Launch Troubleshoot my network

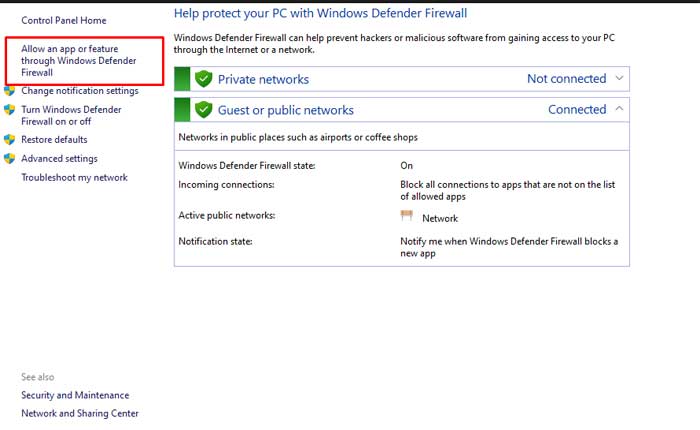pyautogui.click(x=74, y=178)
